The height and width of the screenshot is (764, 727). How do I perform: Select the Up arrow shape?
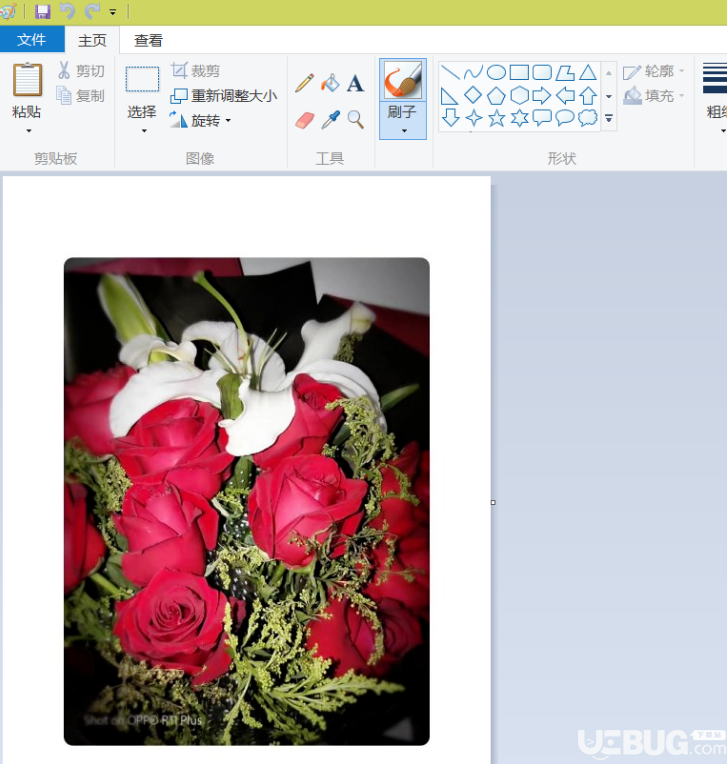point(588,96)
